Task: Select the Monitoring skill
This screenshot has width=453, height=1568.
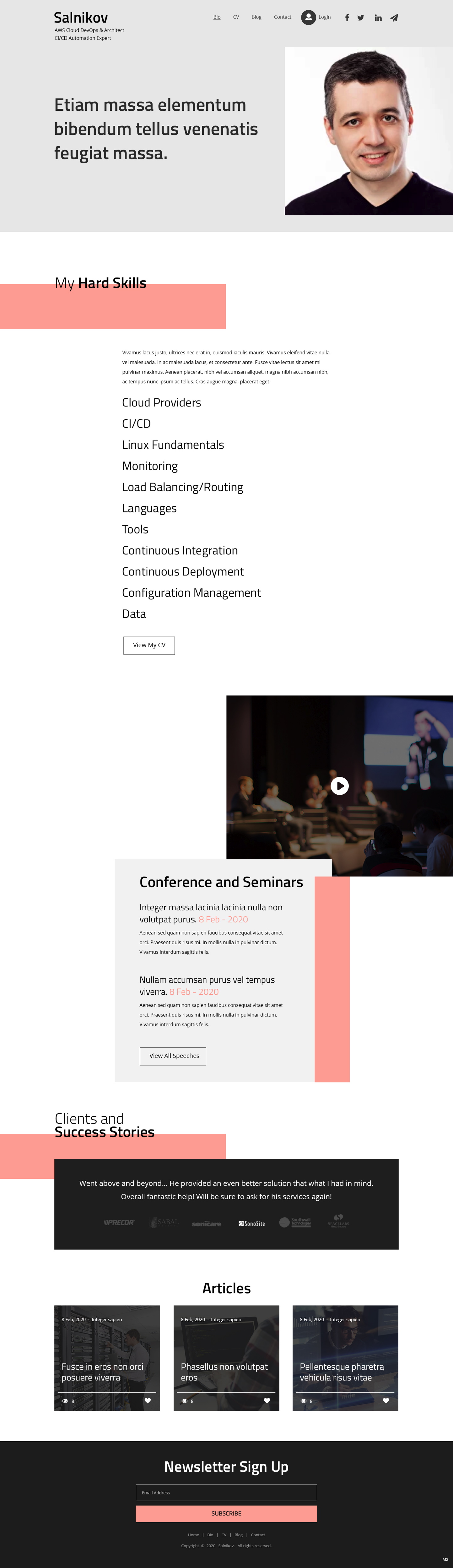Action: pyautogui.click(x=150, y=466)
